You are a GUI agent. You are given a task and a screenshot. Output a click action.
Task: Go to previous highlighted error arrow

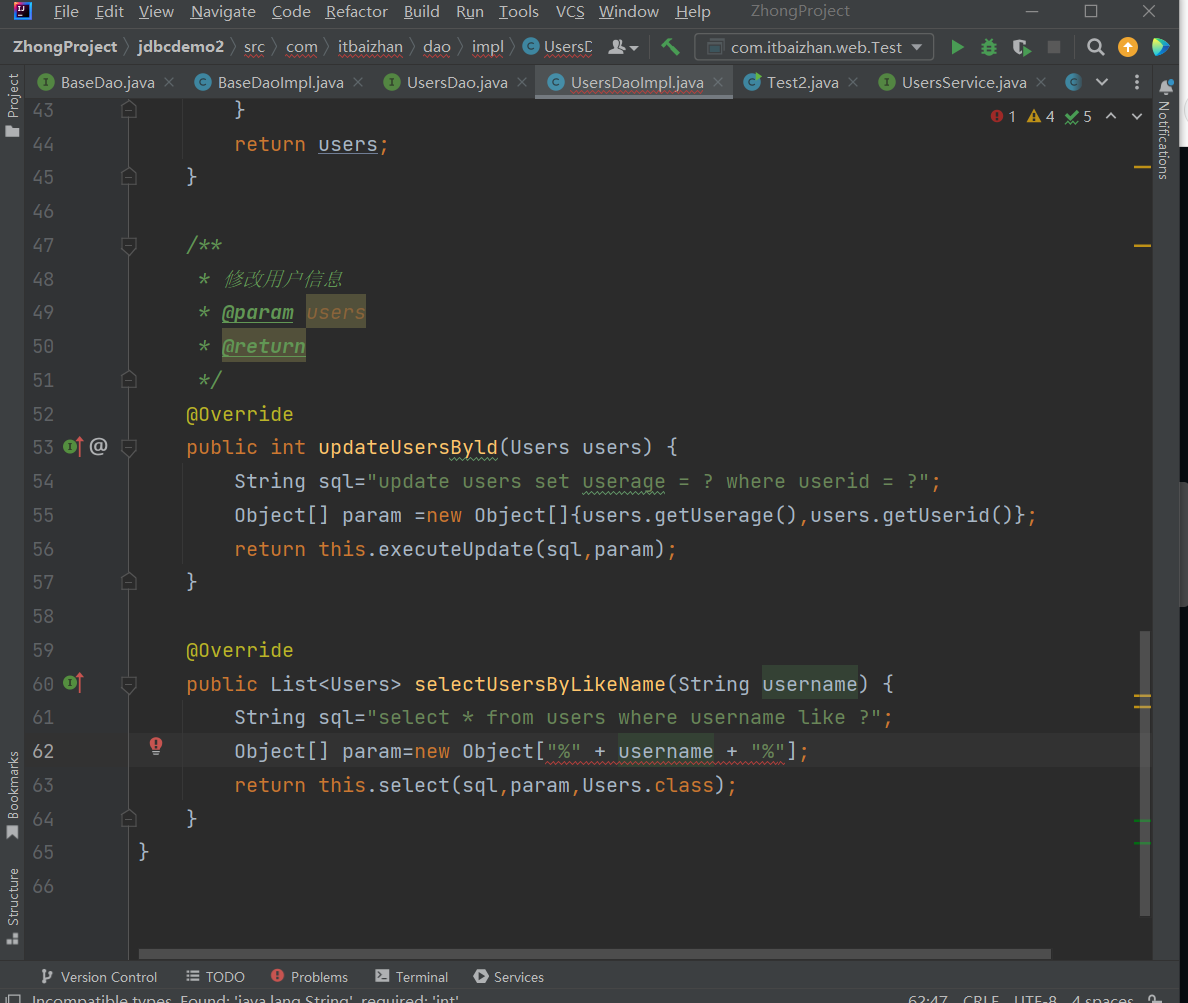[x=1111, y=116]
